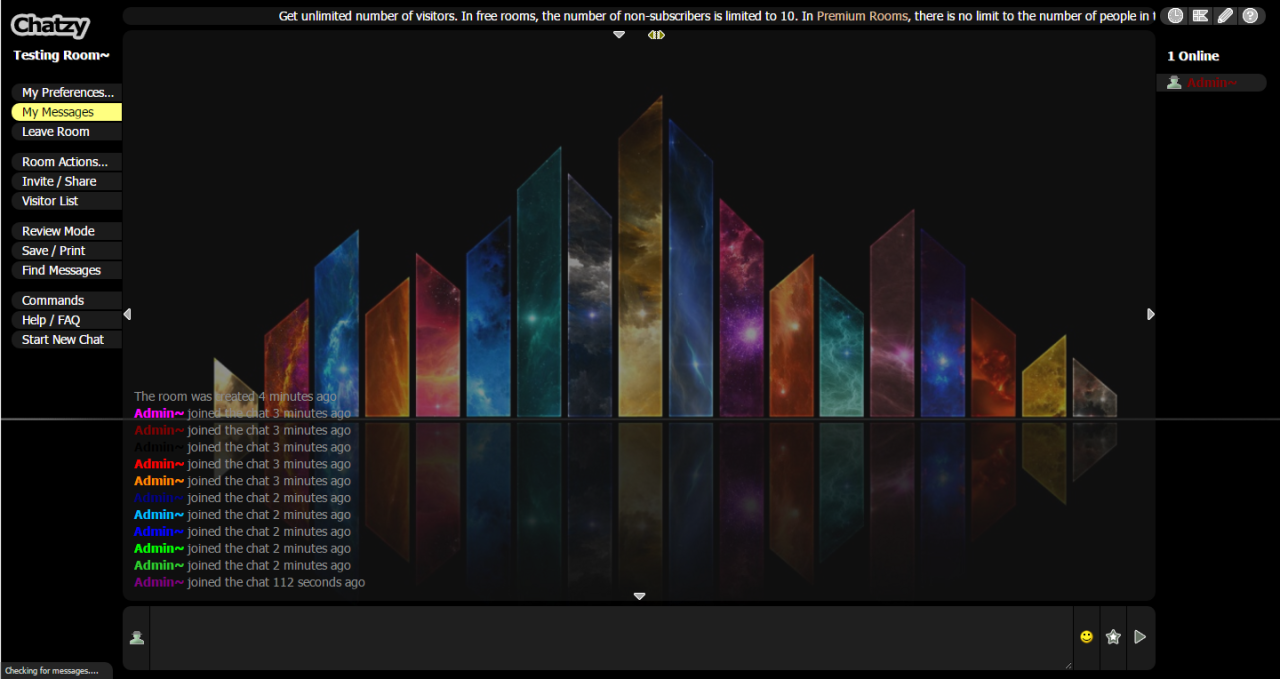The width and height of the screenshot is (1280, 679).
Task: Open the smiley emoji picker
Action: click(1087, 637)
